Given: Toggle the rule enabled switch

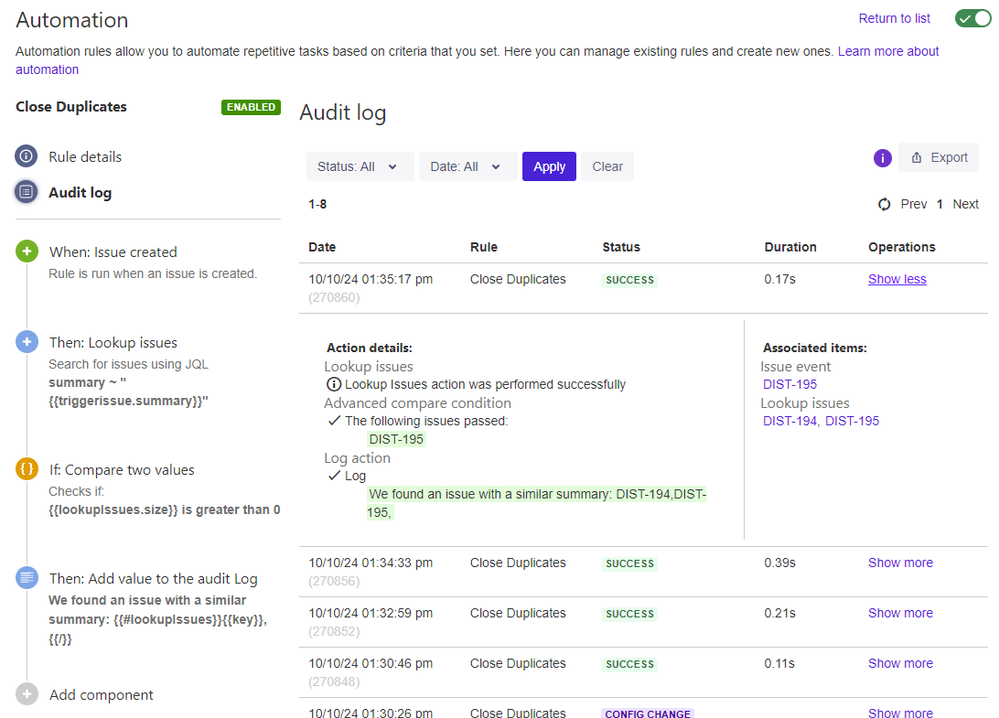Looking at the screenshot, I should (x=972, y=18).
